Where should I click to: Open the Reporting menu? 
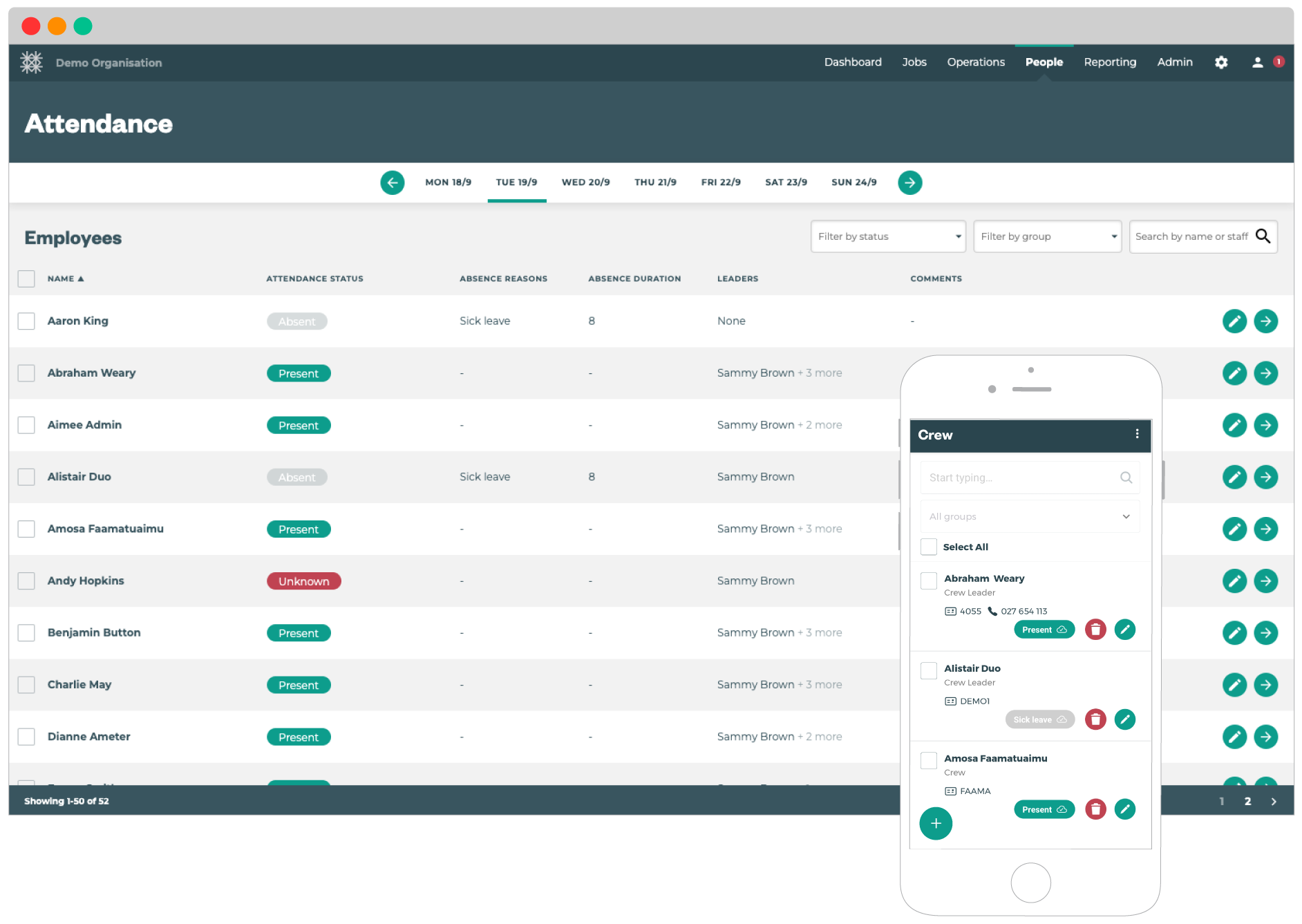pos(1110,62)
